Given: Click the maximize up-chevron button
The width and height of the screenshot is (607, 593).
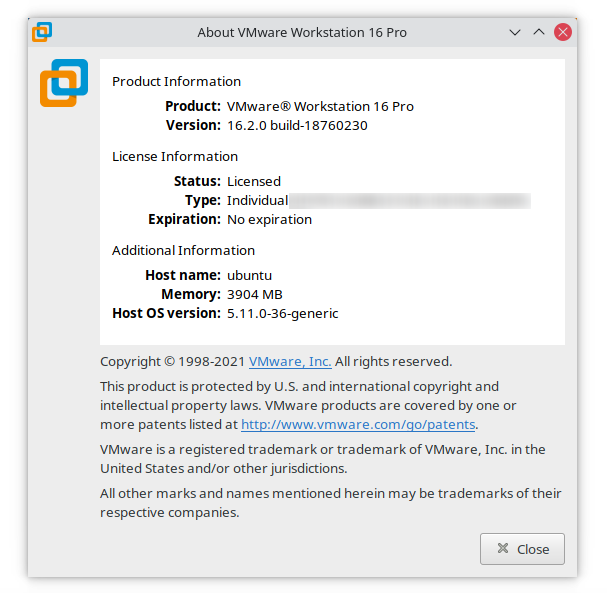Looking at the screenshot, I should pos(538,32).
